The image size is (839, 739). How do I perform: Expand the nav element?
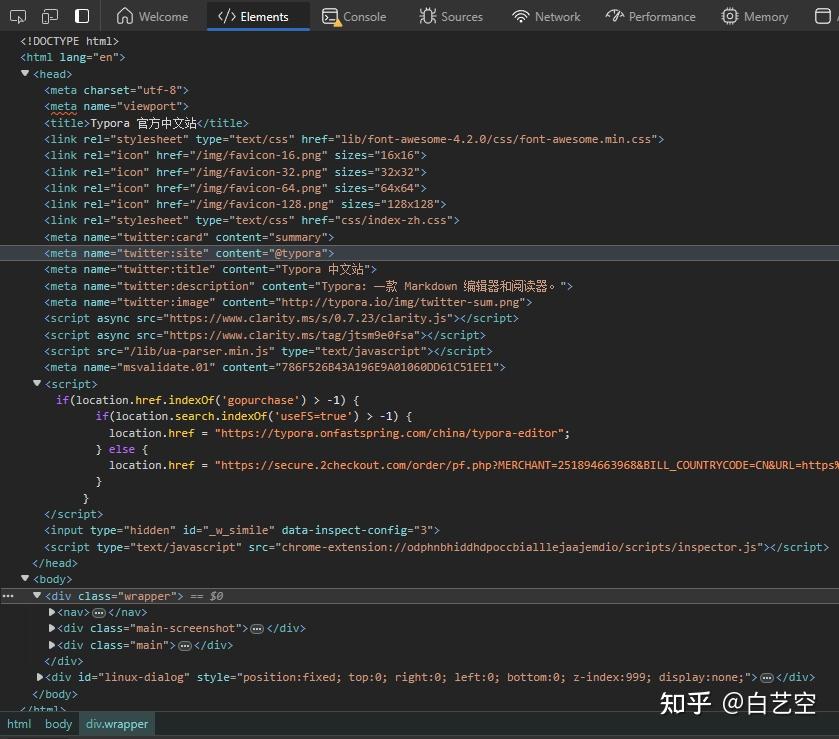coord(51,611)
